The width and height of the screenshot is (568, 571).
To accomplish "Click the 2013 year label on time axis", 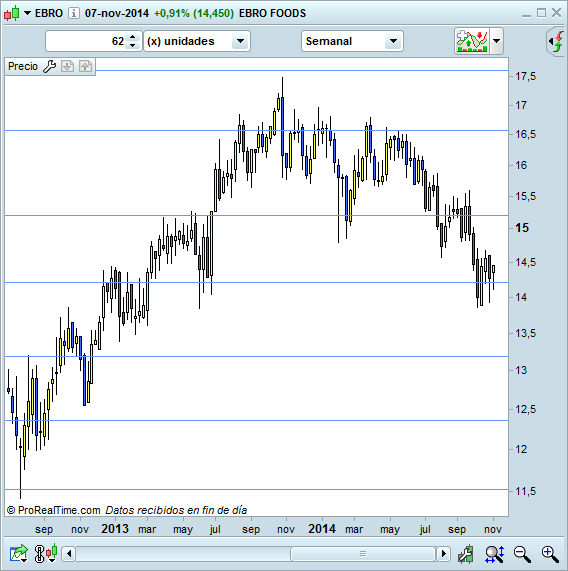I will (115, 529).
